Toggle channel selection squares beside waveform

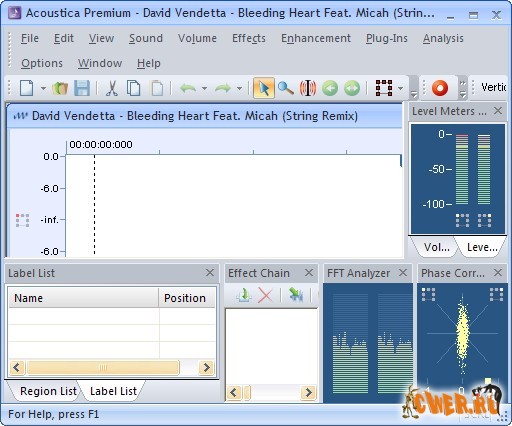click(x=22, y=221)
